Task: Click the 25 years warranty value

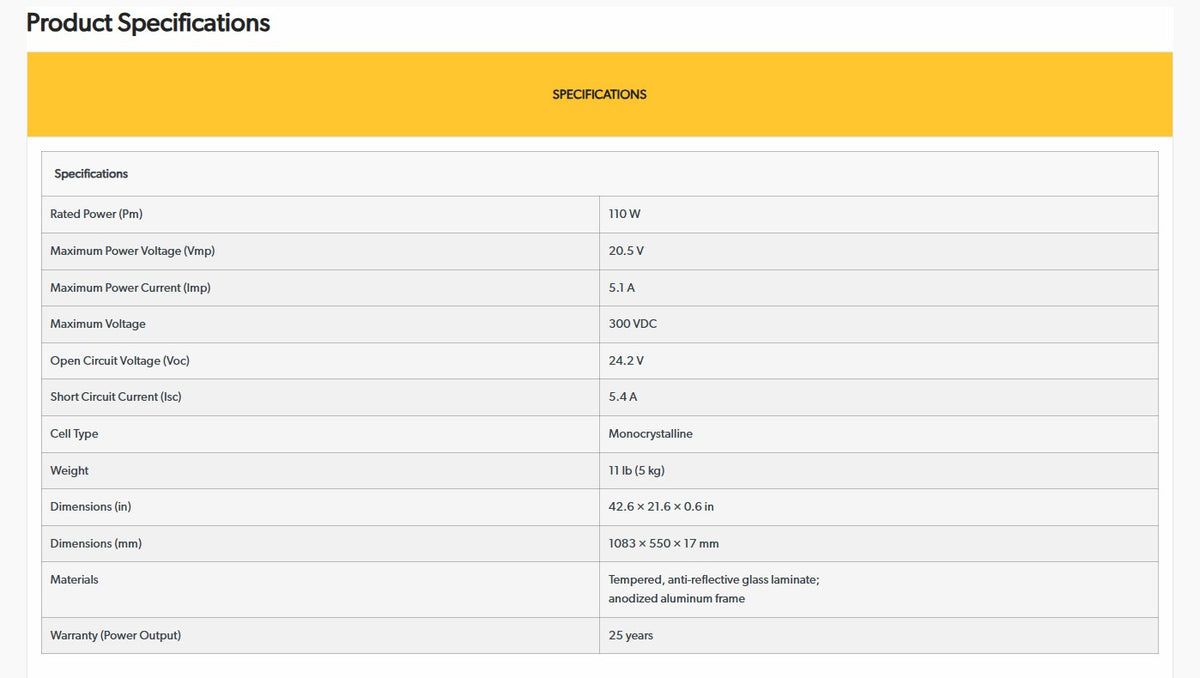Action: [x=631, y=636]
